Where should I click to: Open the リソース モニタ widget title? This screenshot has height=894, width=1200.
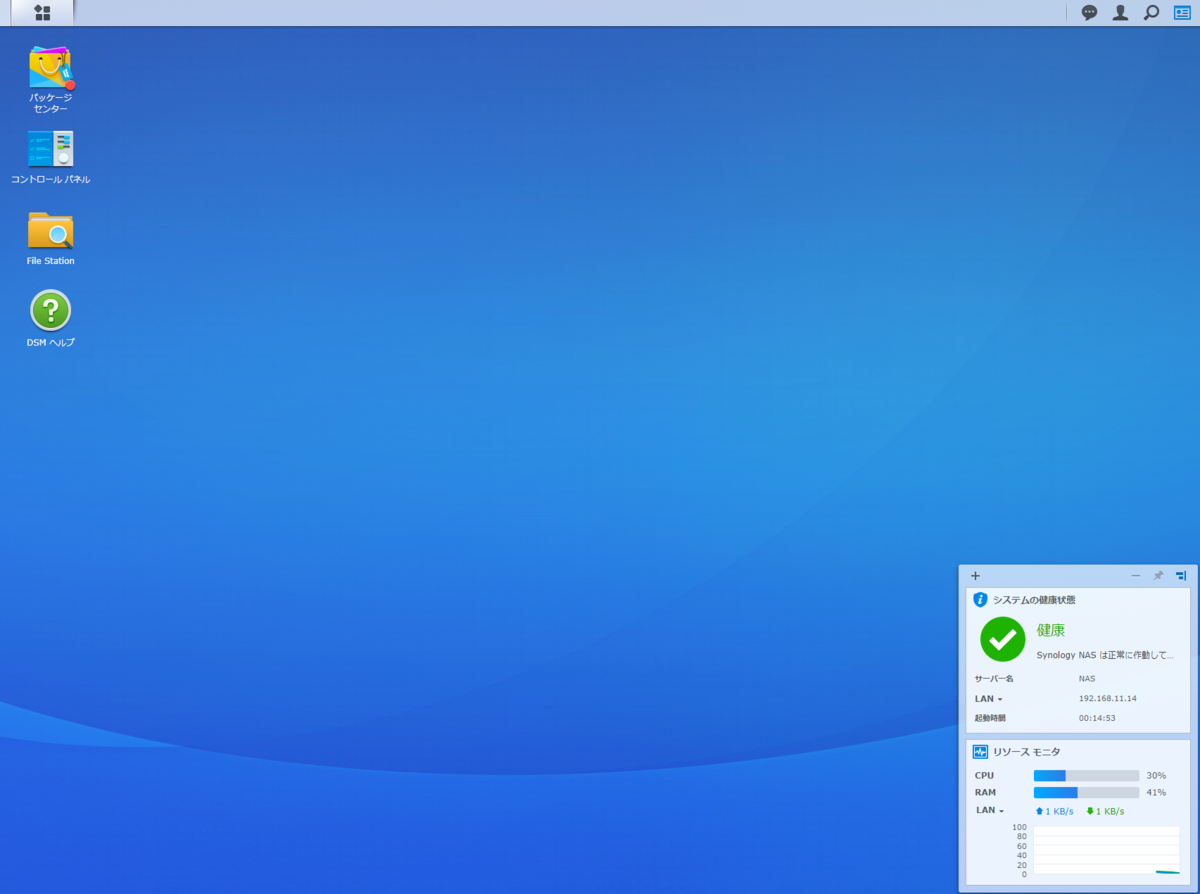1027,752
